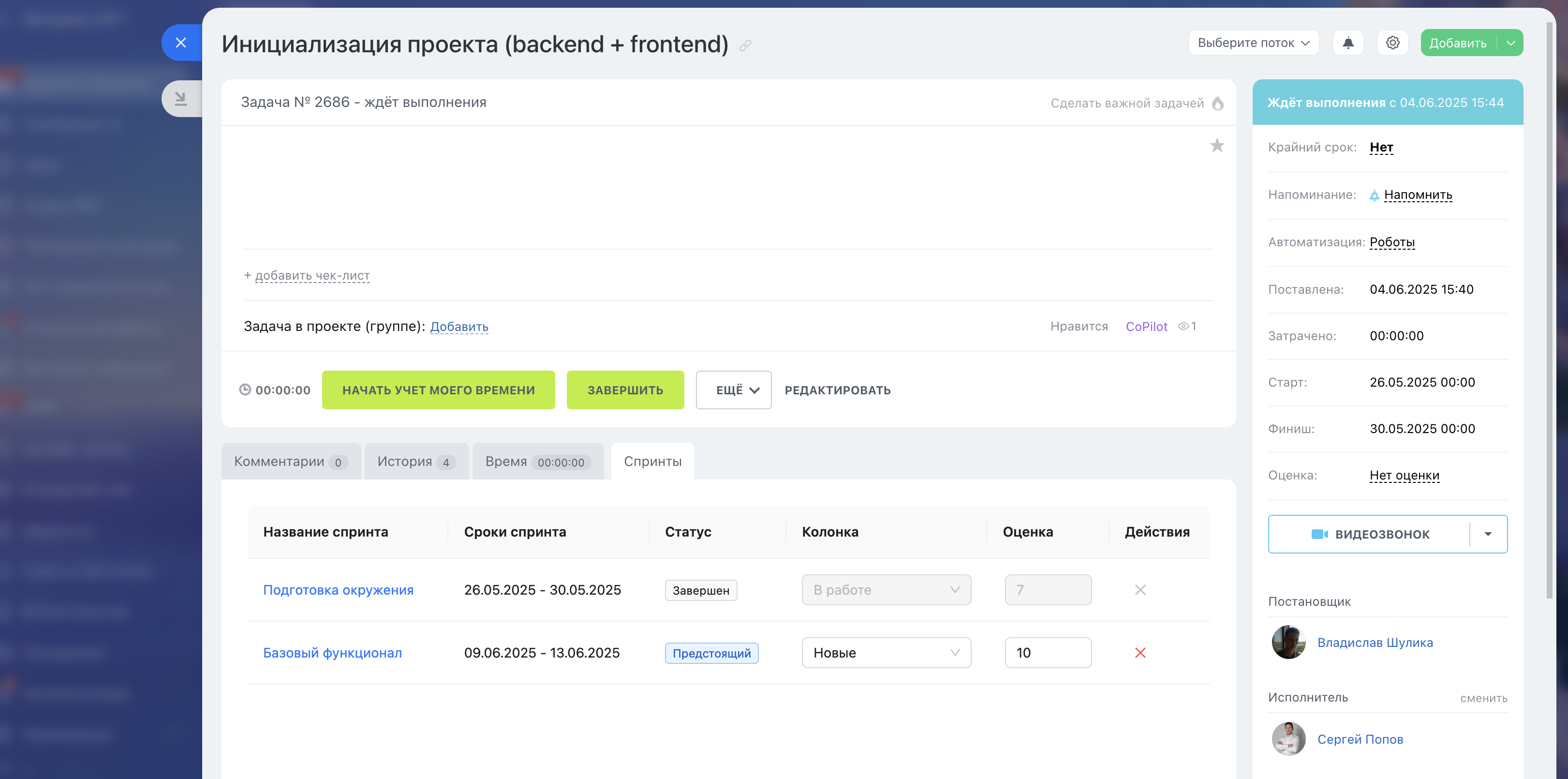The width and height of the screenshot is (1568, 779).
Task: Click the timer clock icon
Action: coord(245,390)
